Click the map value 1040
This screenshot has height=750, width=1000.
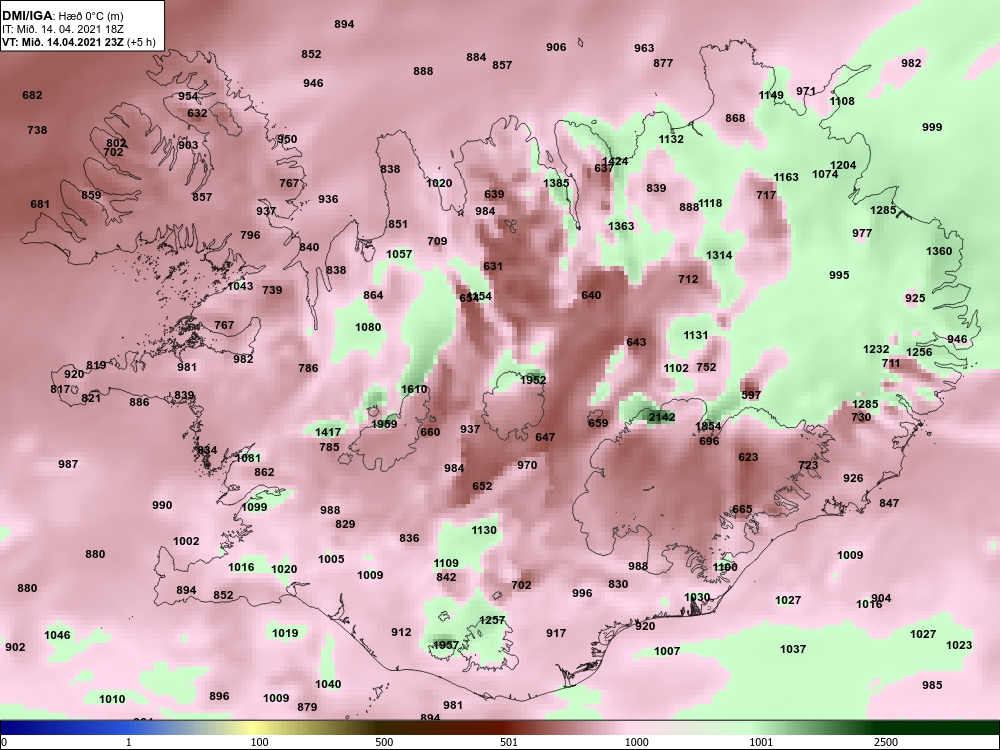[x=328, y=684]
